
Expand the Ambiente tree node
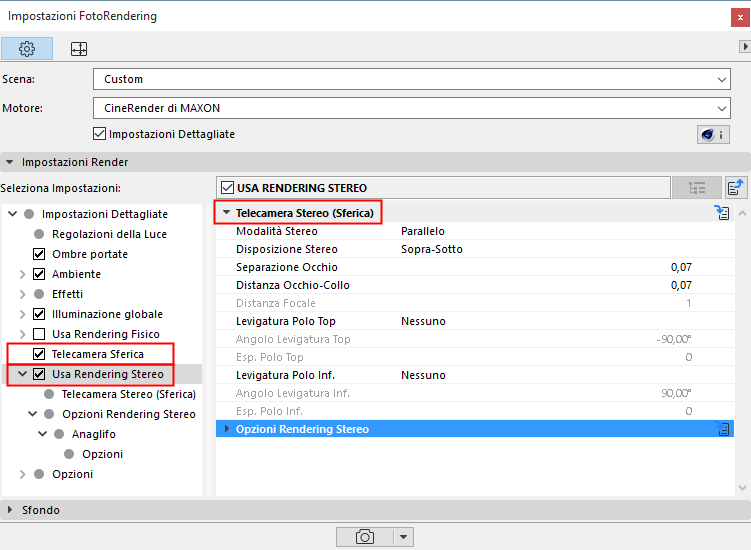pyautogui.click(x=23, y=274)
